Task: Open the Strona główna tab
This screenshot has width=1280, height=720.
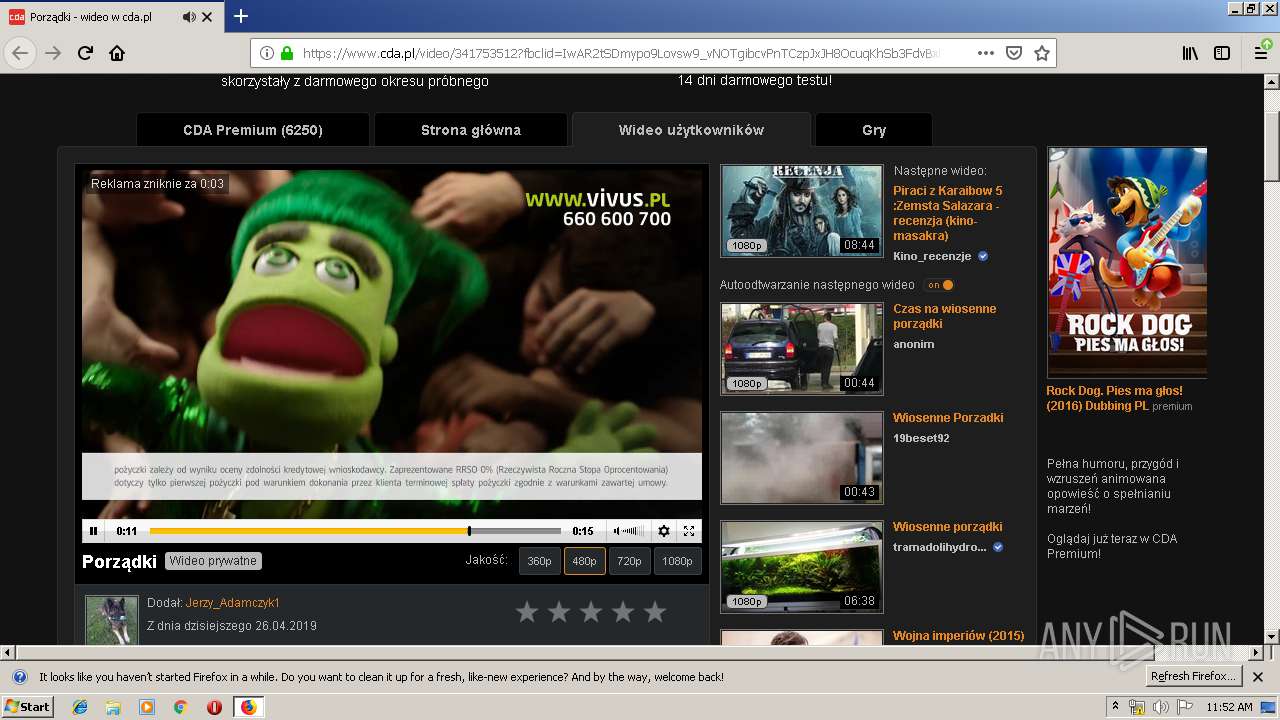Action: click(x=471, y=130)
